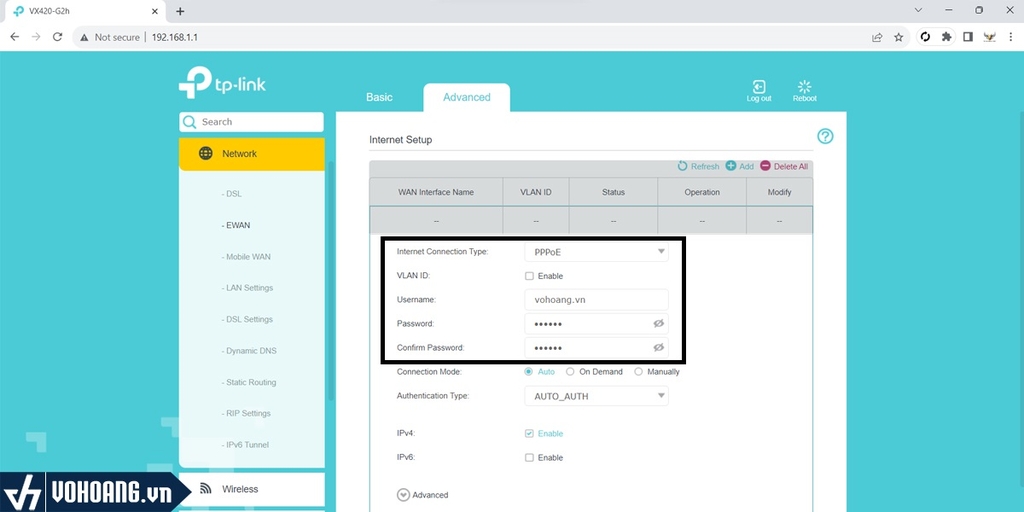1024x512 pixels.
Task: Expand the Advanced section chevron
Action: [x=403, y=495]
